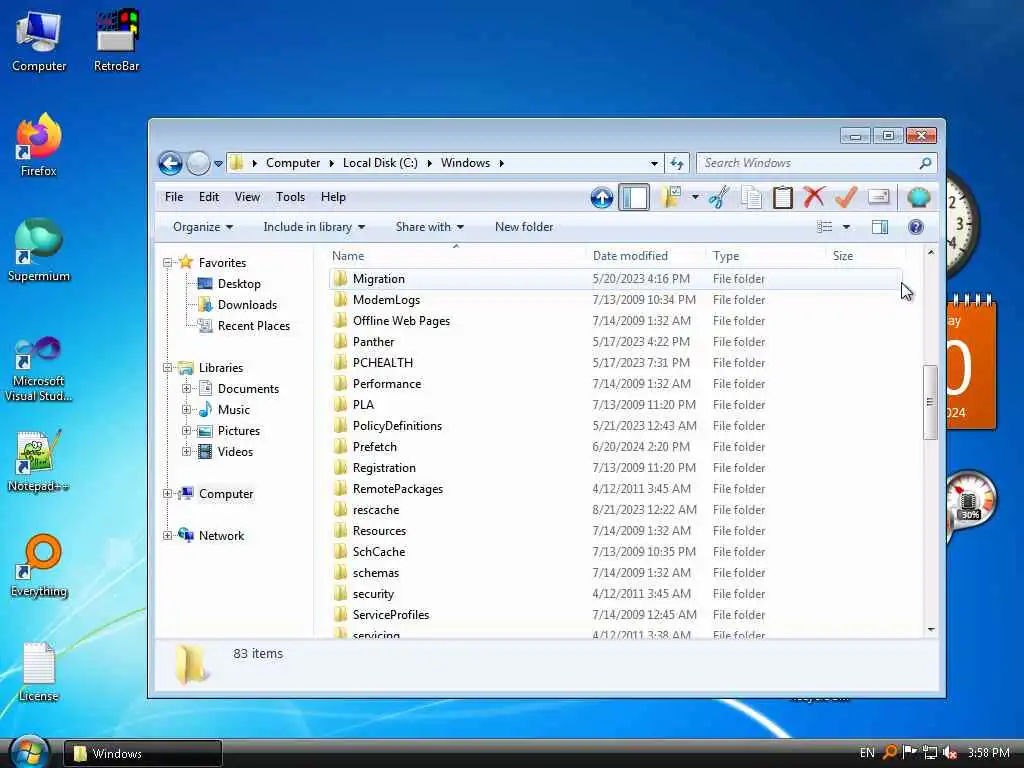Select Desktop under Favorites

click(x=239, y=284)
